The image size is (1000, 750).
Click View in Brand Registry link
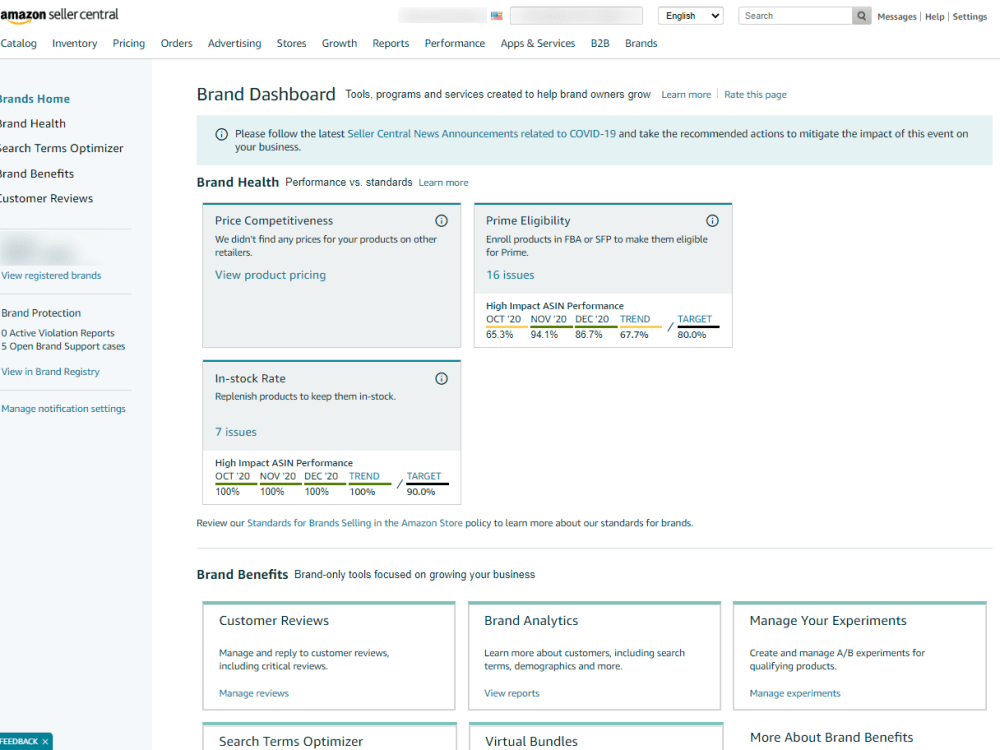tap(50, 372)
